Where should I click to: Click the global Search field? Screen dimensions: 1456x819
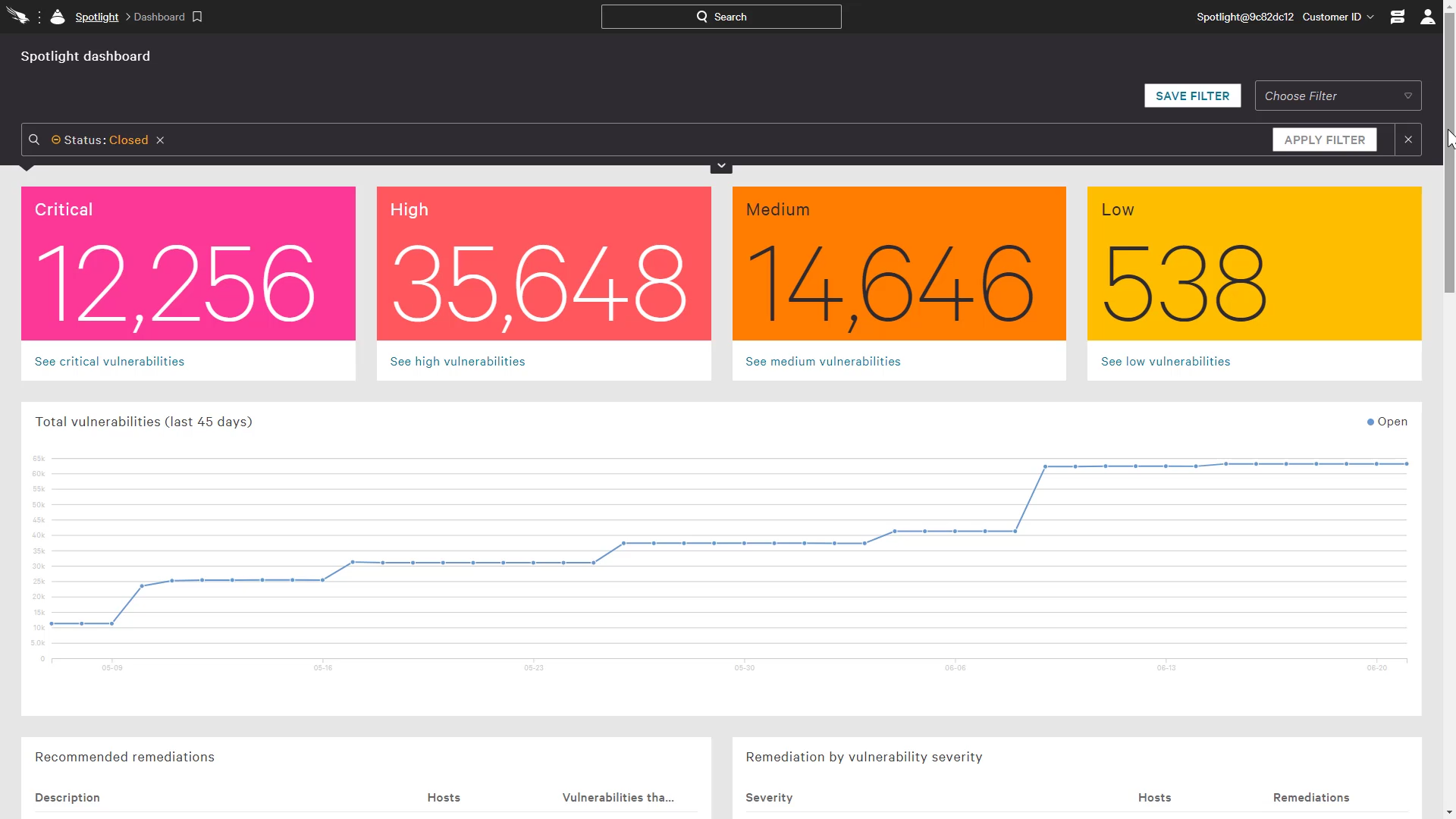click(x=721, y=17)
